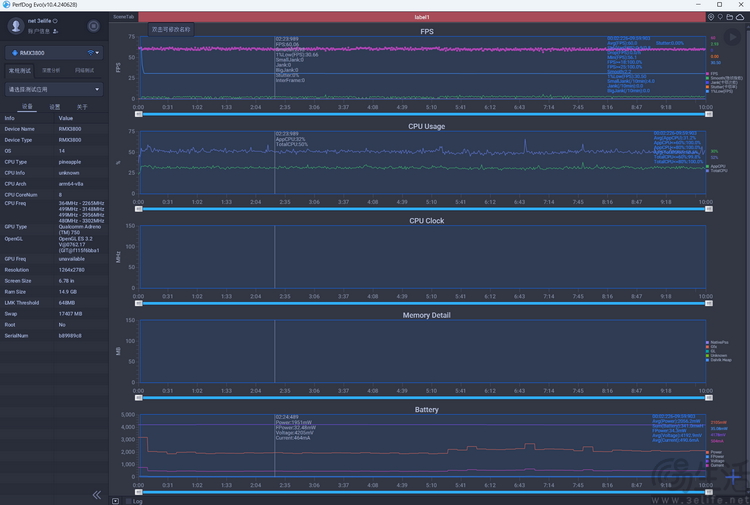Select the 设置 tab
This screenshot has height=505, width=750.
(55, 107)
